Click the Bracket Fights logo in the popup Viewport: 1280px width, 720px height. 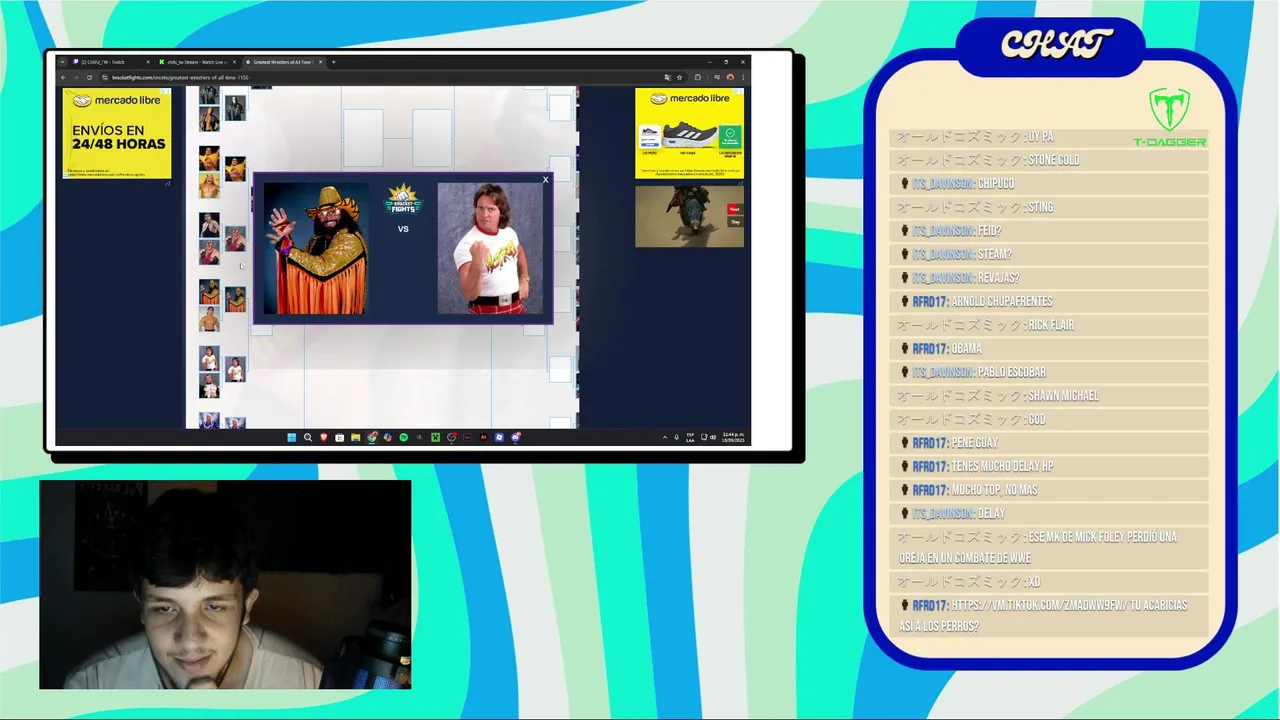(x=403, y=199)
